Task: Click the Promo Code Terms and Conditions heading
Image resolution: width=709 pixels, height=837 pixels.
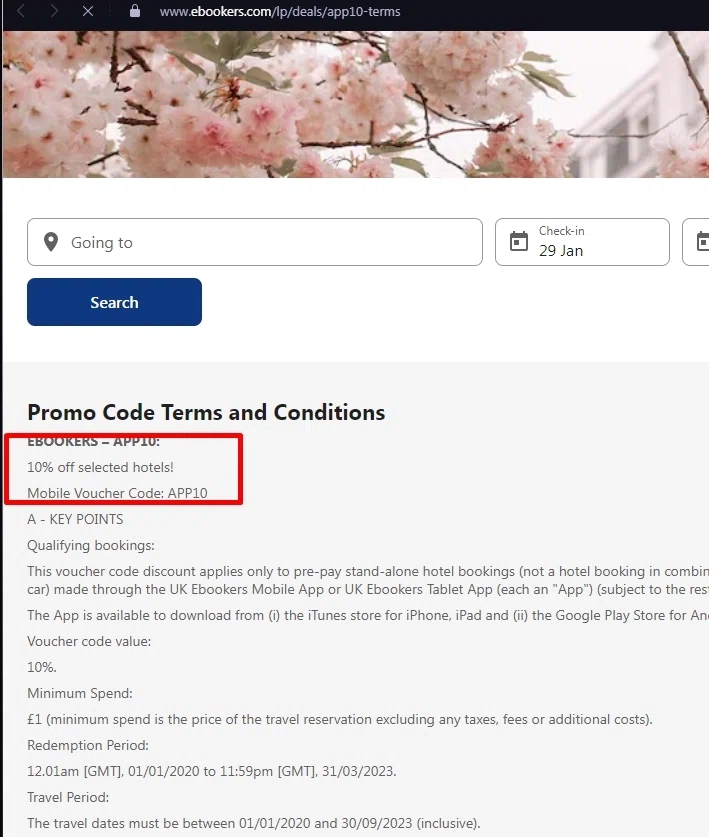Action: click(x=206, y=412)
